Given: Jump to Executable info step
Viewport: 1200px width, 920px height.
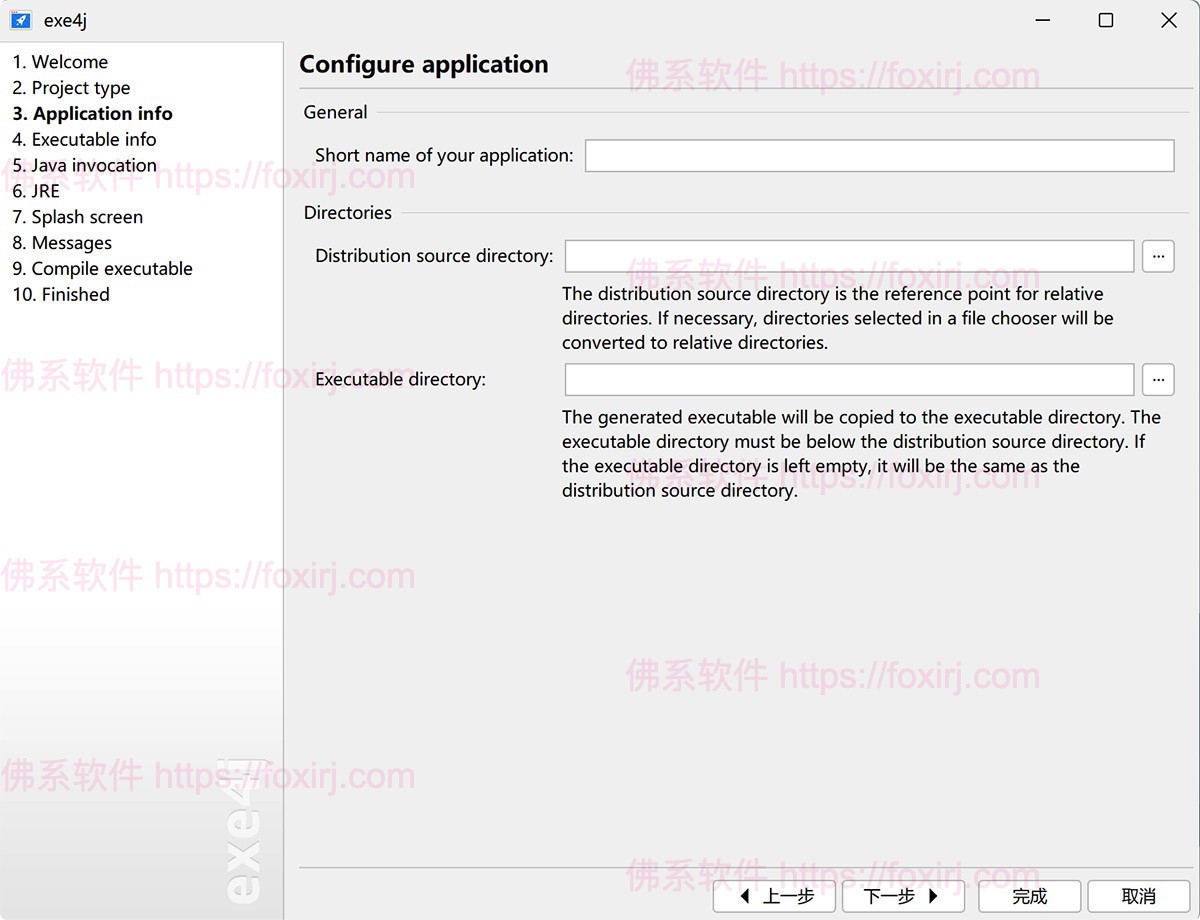Looking at the screenshot, I should pos(84,140).
